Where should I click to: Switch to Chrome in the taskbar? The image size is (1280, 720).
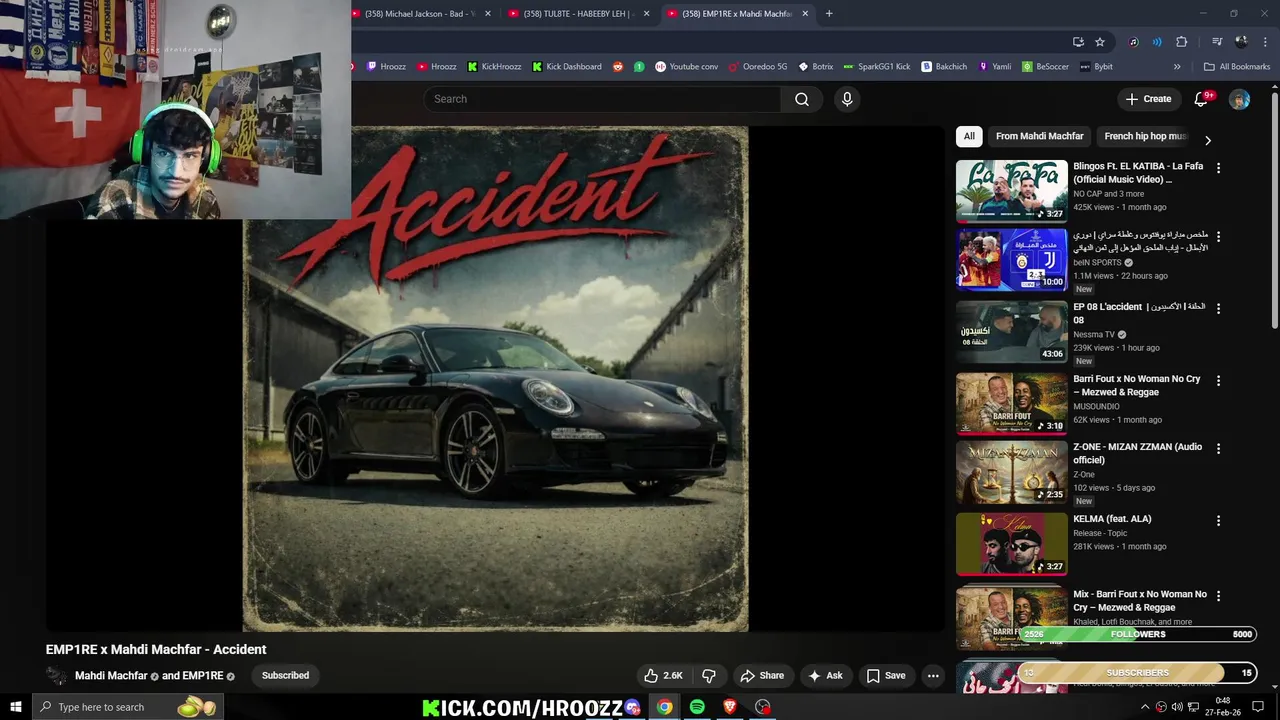pyautogui.click(x=664, y=707)
